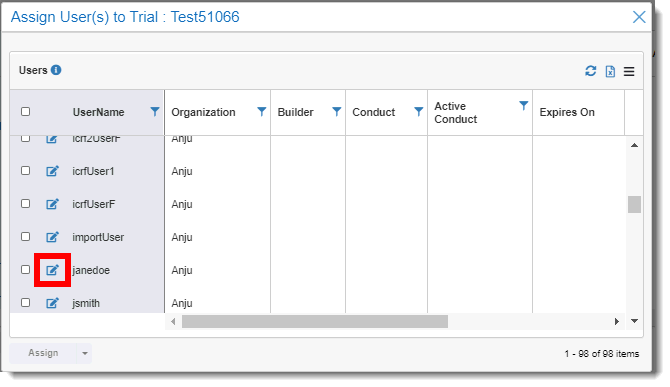Sort by the Expires On column header
Viewport: 670px width, 387px height.
click(x=567, y=112)
